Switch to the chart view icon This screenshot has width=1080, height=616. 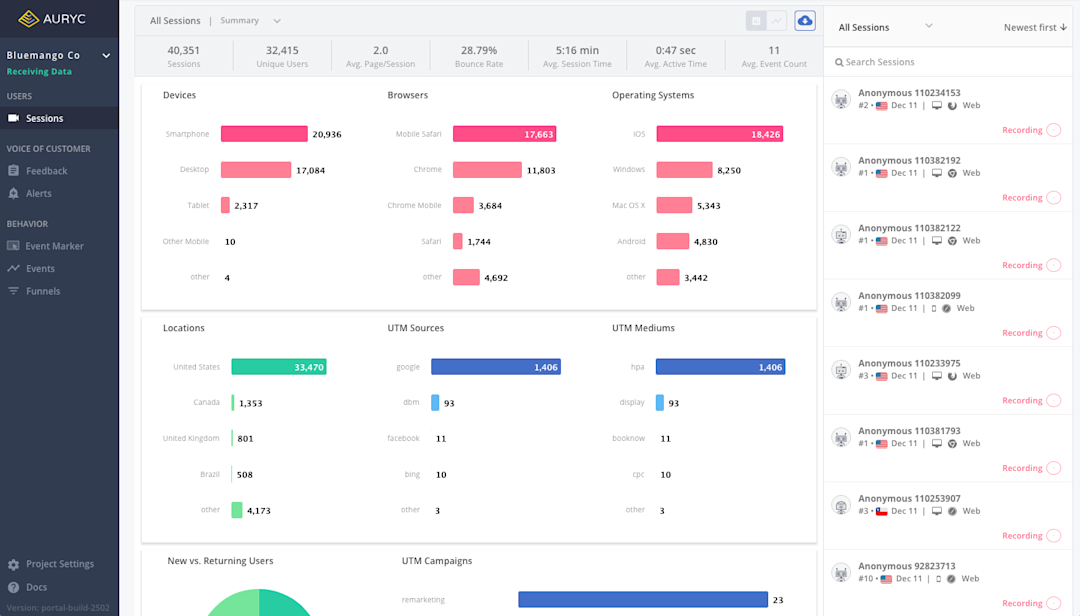(x=777, y=21)
